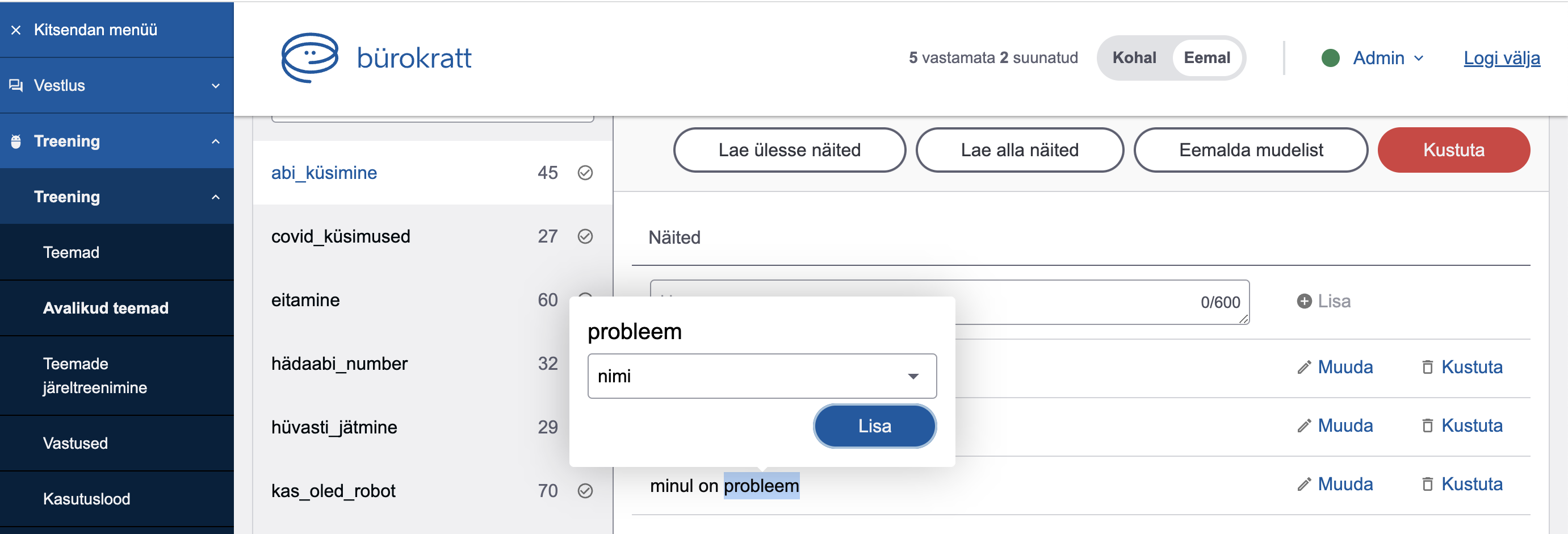Toggle the verified circle beside kas_oled_robot
The width and height of the screenshot is (1568, 534).
click(585, 490)
